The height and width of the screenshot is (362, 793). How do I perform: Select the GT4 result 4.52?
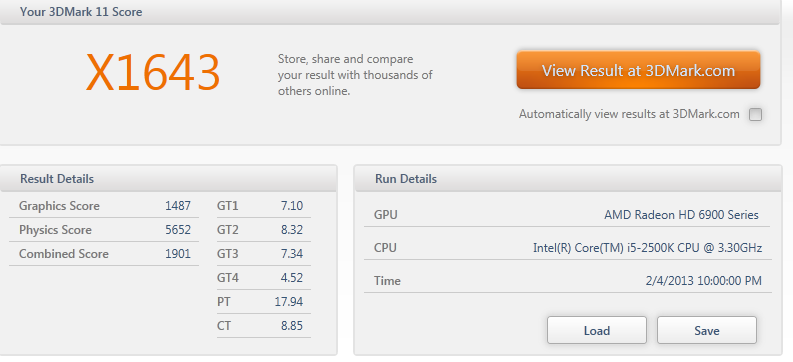[292, 278]
